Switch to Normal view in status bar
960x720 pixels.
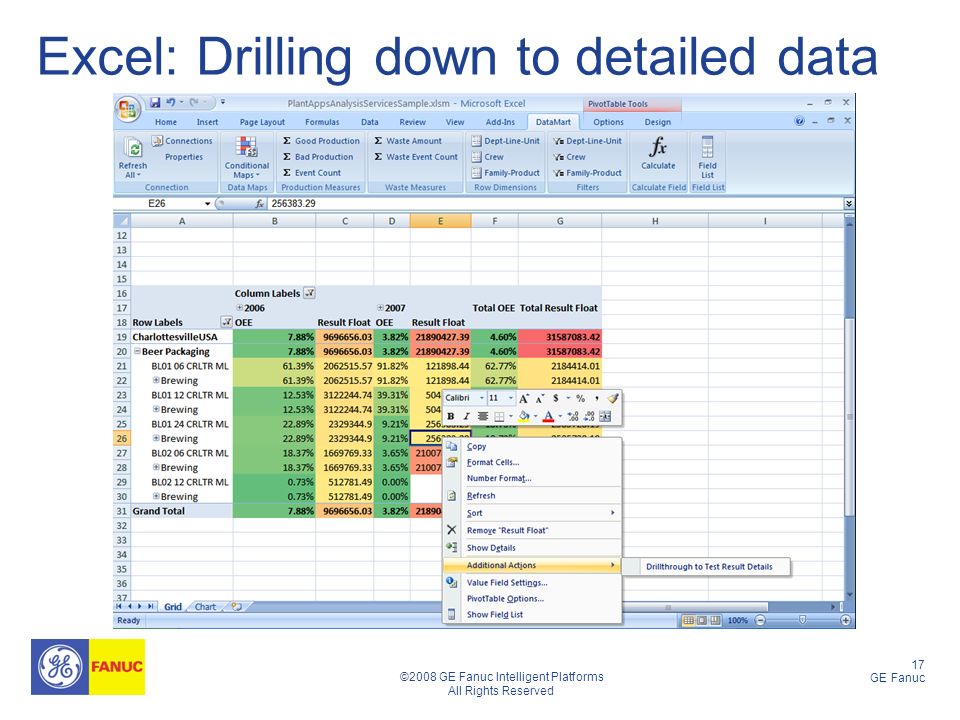(x=688, y=620)
